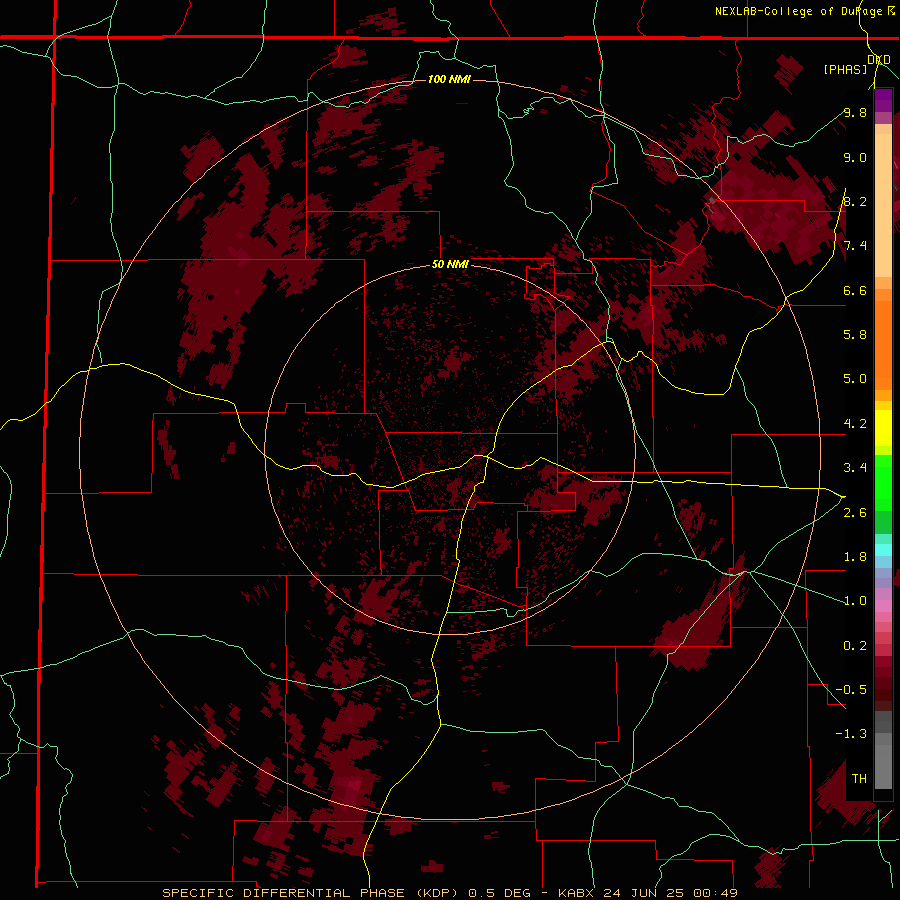Viewport: 900px width, 900px height.
Task: Click the 1.0 scale value
Action: 855,601
